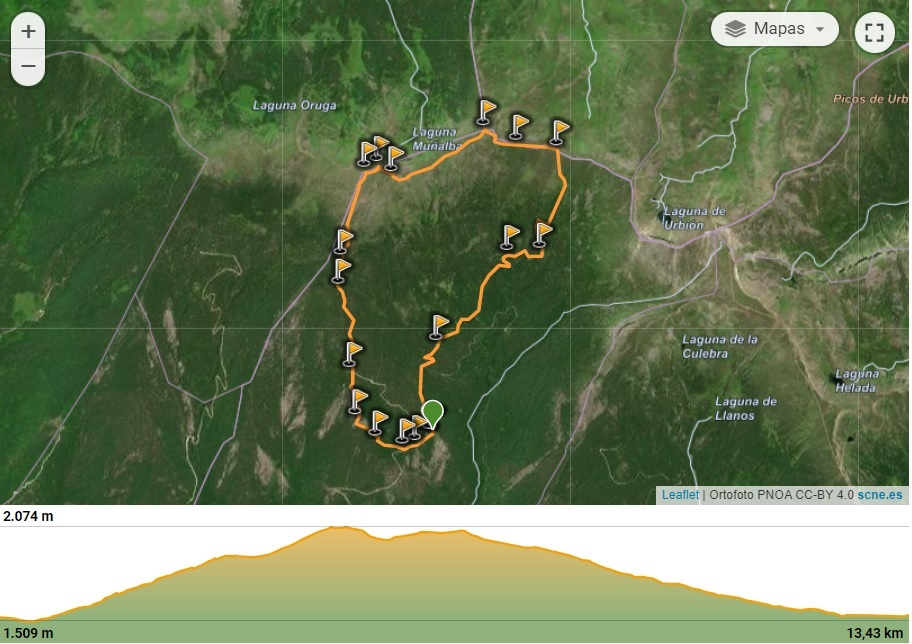This screenshot has height=644, width=912.
Task: Click the Laguna Helada map label
Action: tap(856, 380)
